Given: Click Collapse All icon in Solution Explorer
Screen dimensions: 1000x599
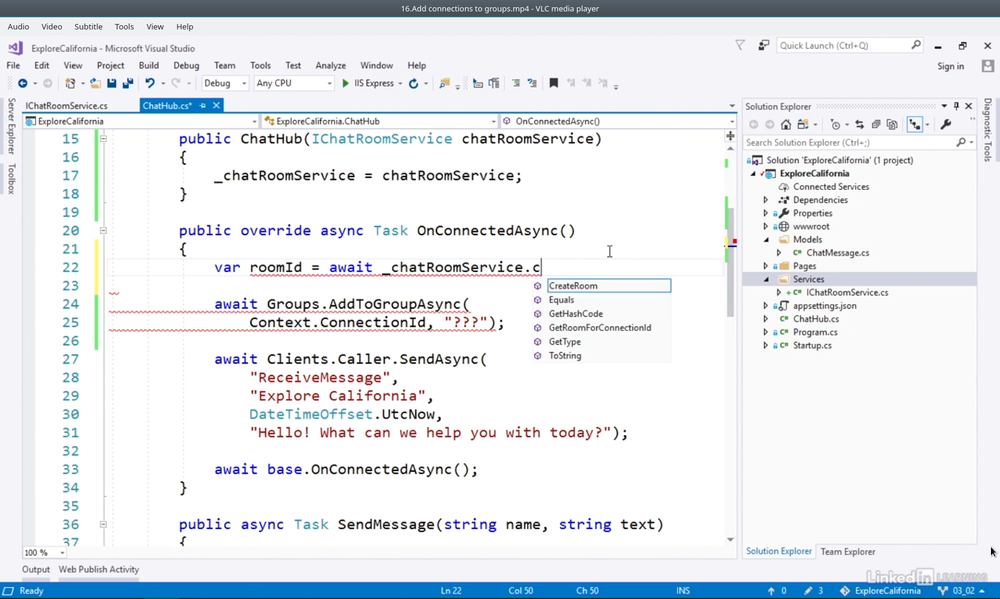Looking at the screenshot, I should [x=876, y=124].
